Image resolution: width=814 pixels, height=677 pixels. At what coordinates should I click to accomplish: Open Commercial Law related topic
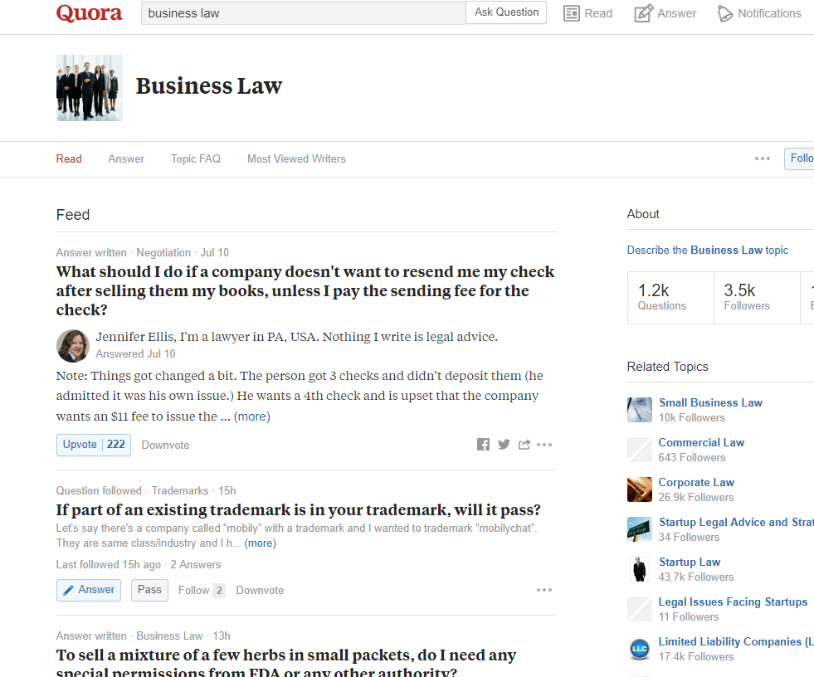(x=701, y=443)
